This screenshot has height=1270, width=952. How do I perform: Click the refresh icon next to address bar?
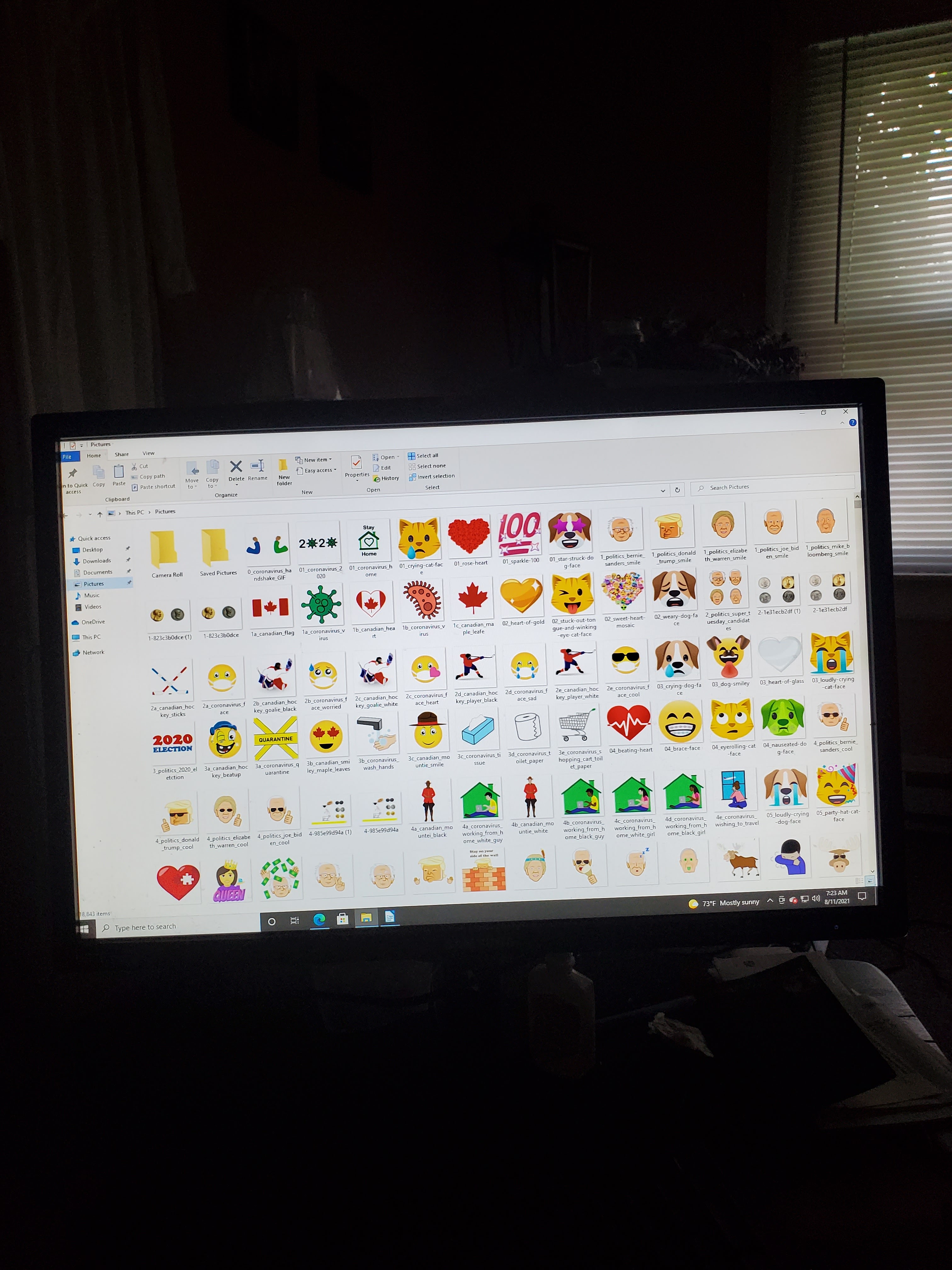677,490
